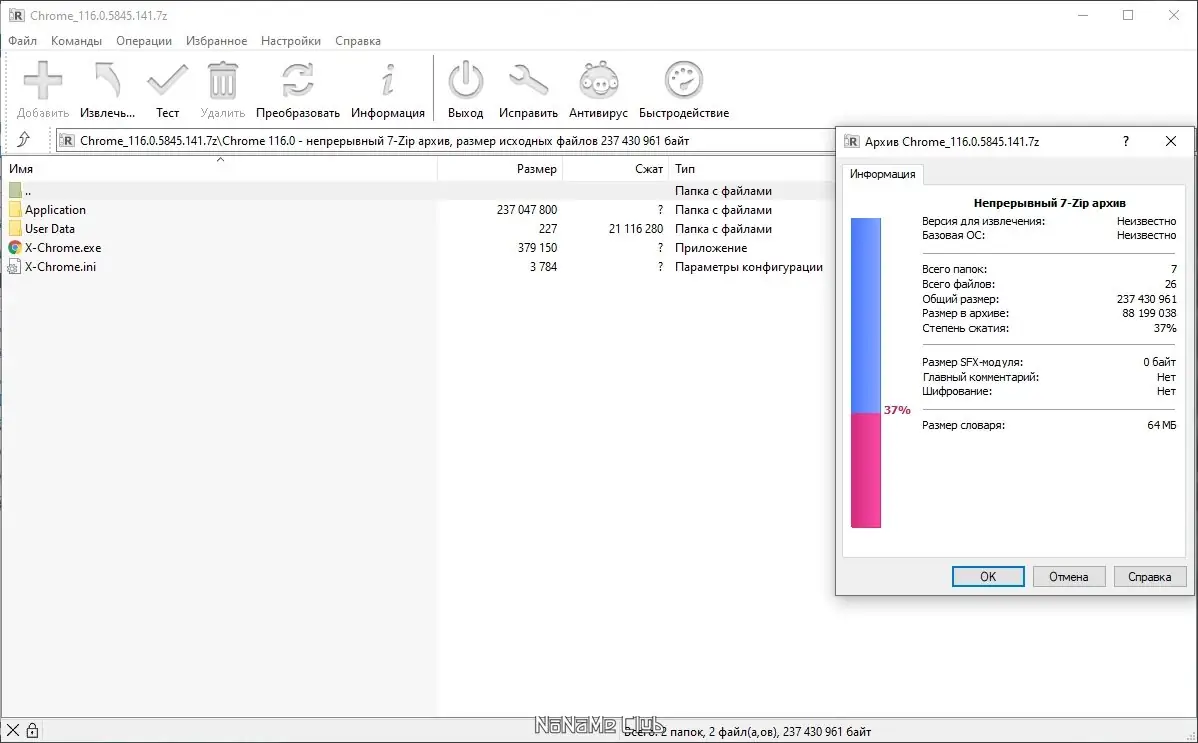Sort by the Тип column header

pos(752,169)
